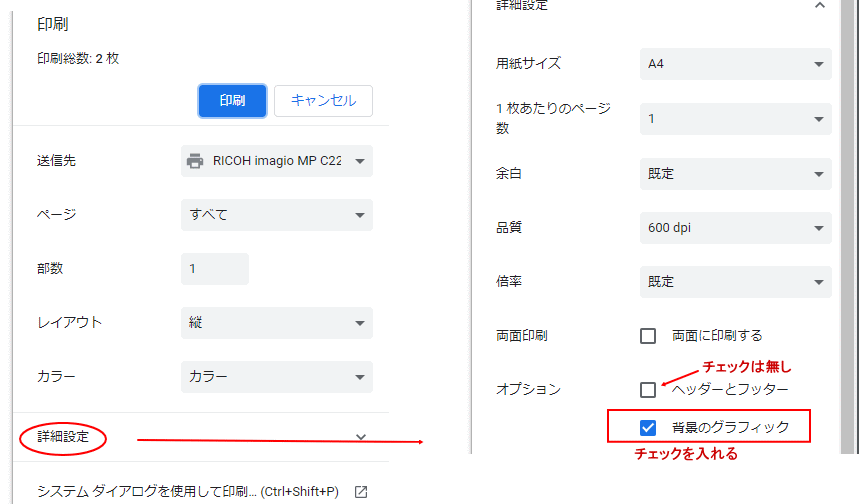
Task: Collapse 詳細設定 with the up chevron
Action: click(x=820, y=6)
